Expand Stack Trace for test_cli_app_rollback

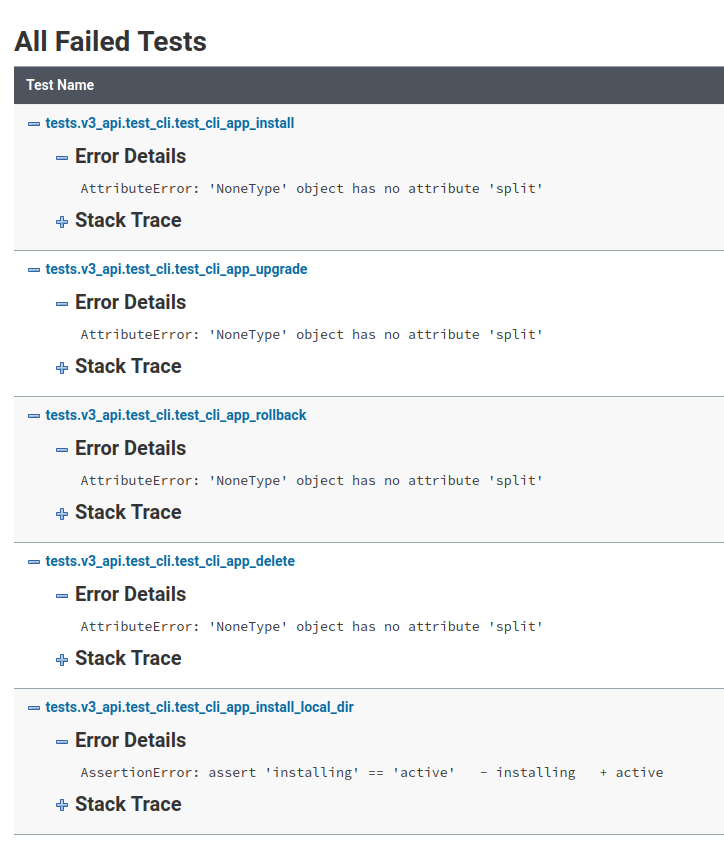62,513
